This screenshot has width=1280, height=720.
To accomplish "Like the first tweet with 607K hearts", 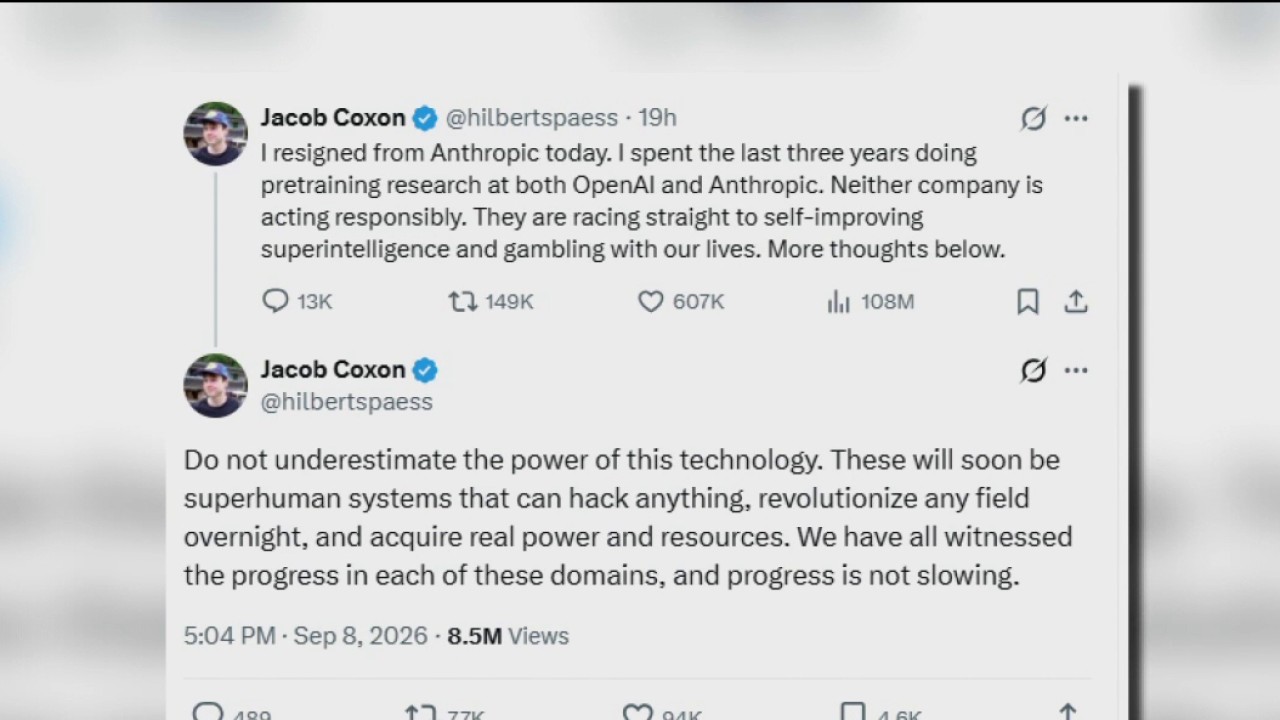I will (680, 301).
